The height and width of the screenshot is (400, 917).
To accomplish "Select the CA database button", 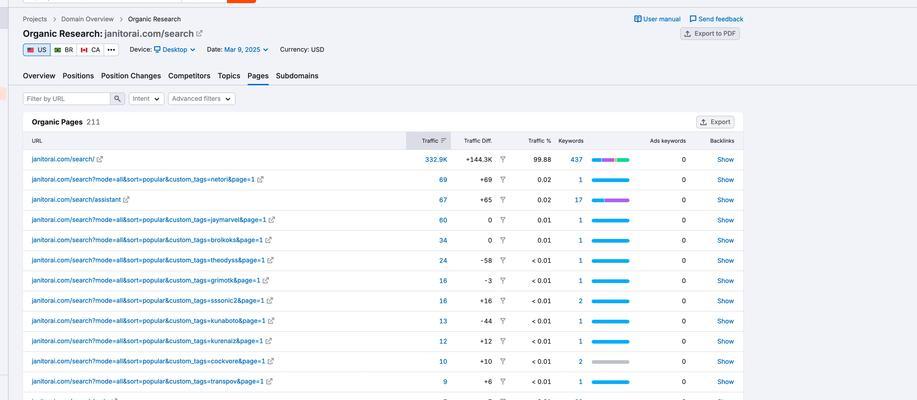I will point(90,50).
